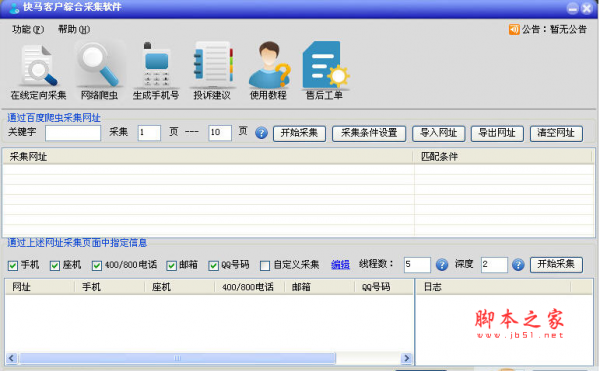Viewport: 600px width, 371px height.
Task: Click the help icon next to page range
Action: point(261,133)
